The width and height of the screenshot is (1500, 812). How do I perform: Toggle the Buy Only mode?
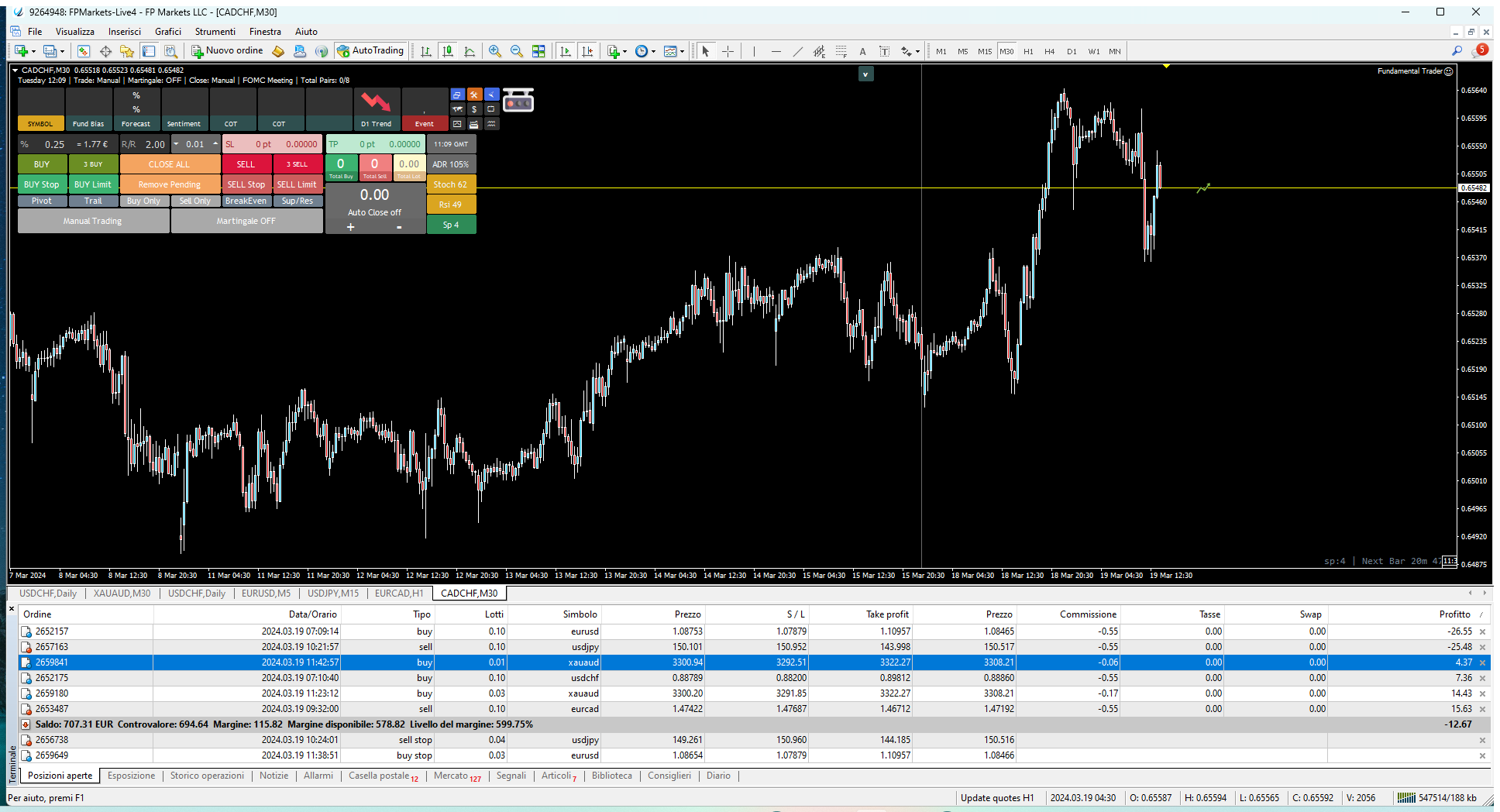143,201
